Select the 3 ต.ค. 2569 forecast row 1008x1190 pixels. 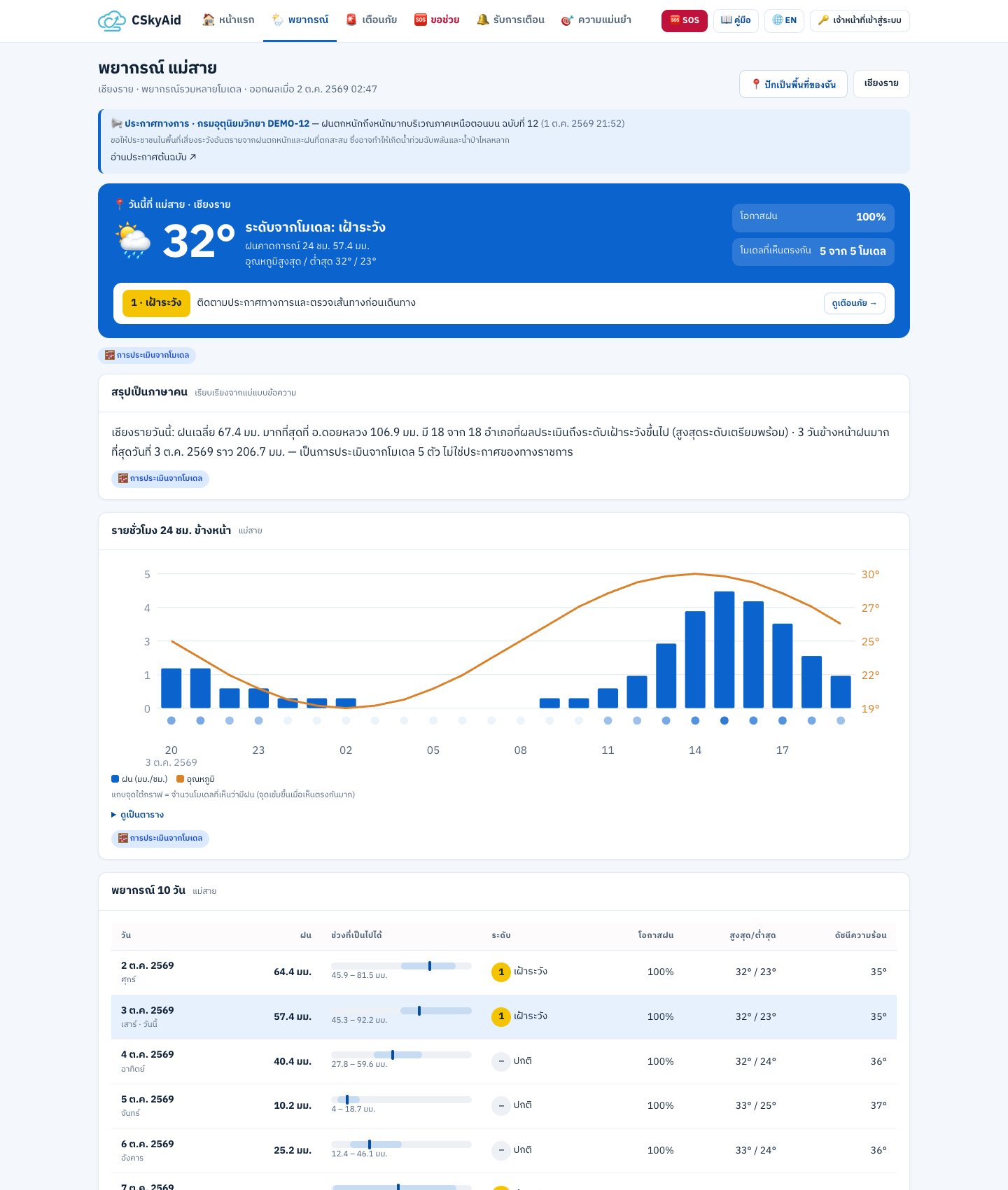tap(504, 1016)
